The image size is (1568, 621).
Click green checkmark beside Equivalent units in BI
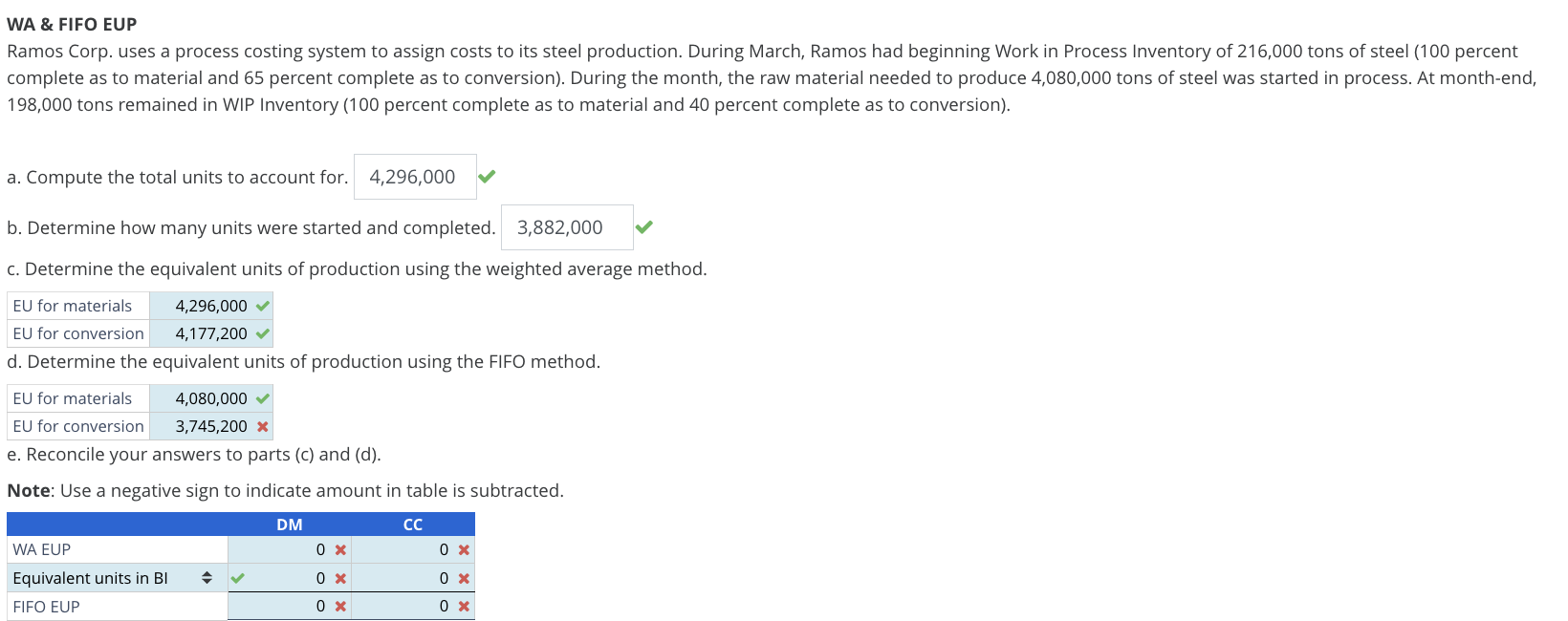(x=238, y=578)
